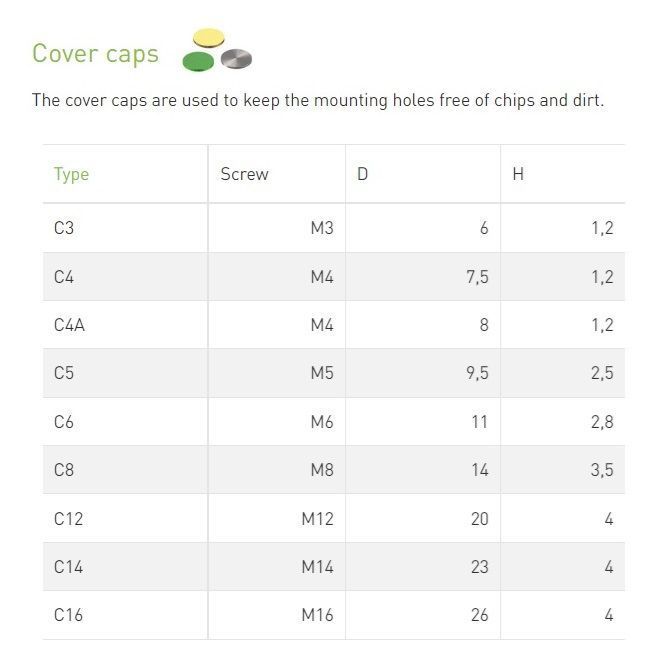Click the H column header
670x671 pixels.
(x=518, y=174)
